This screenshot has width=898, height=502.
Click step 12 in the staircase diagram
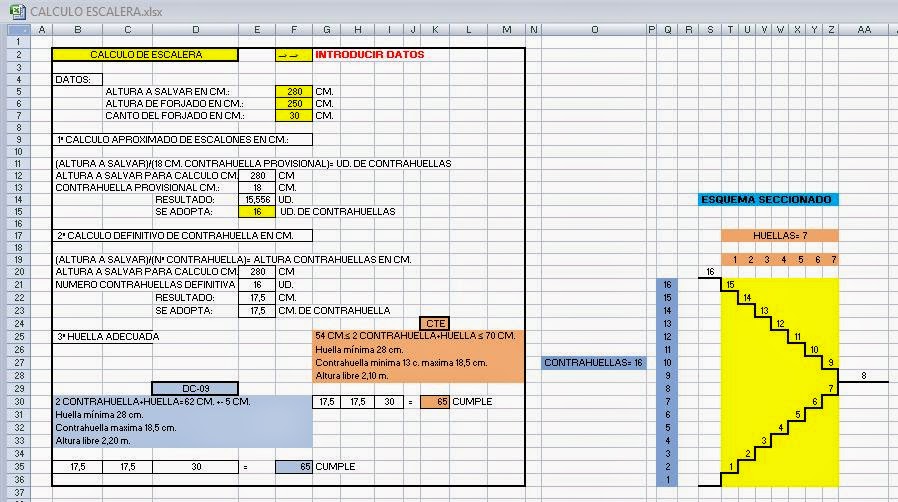coord(780,324)
